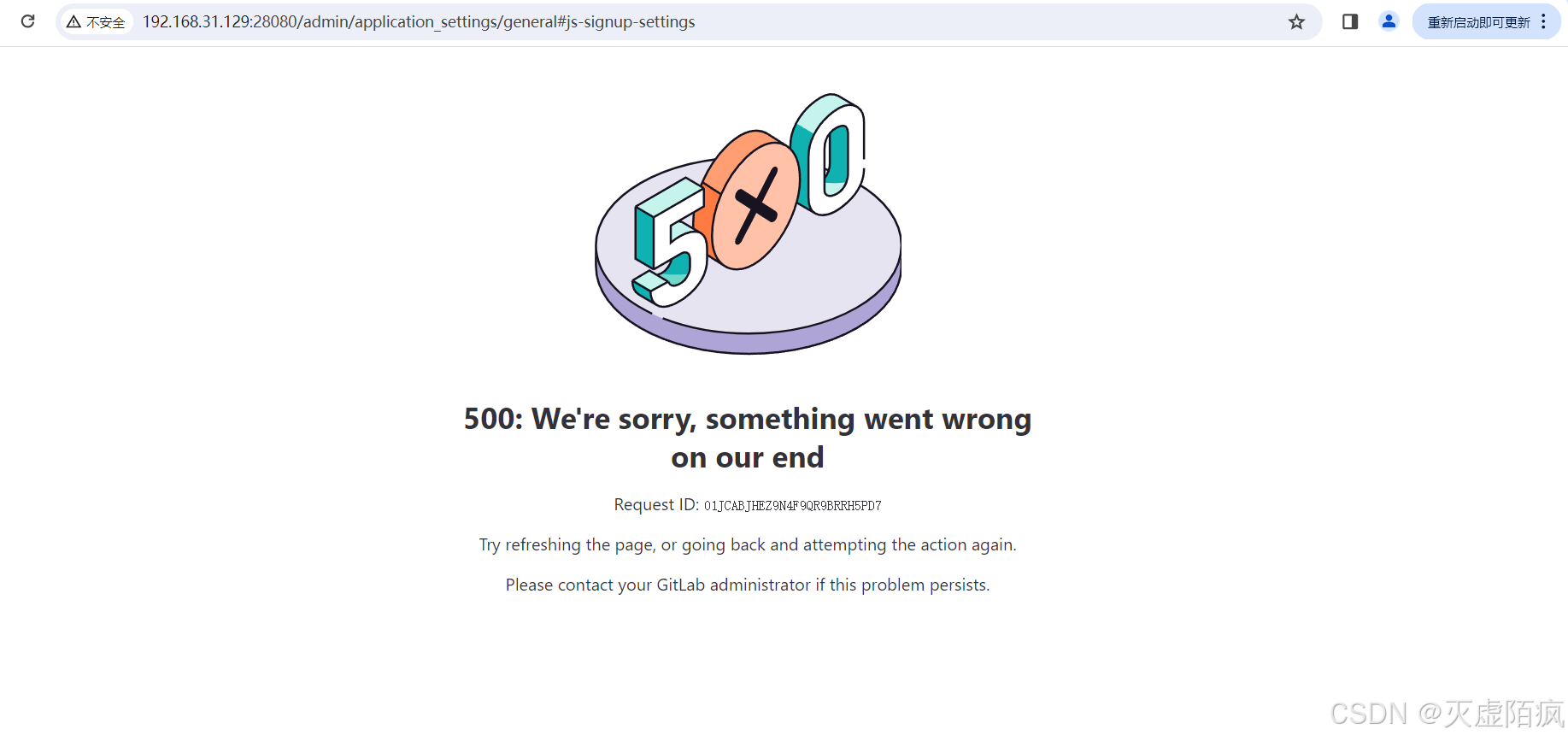This screenshot has width=1568, height=741.
Task: Click the 500 error heading text
Action: point(748,419)
